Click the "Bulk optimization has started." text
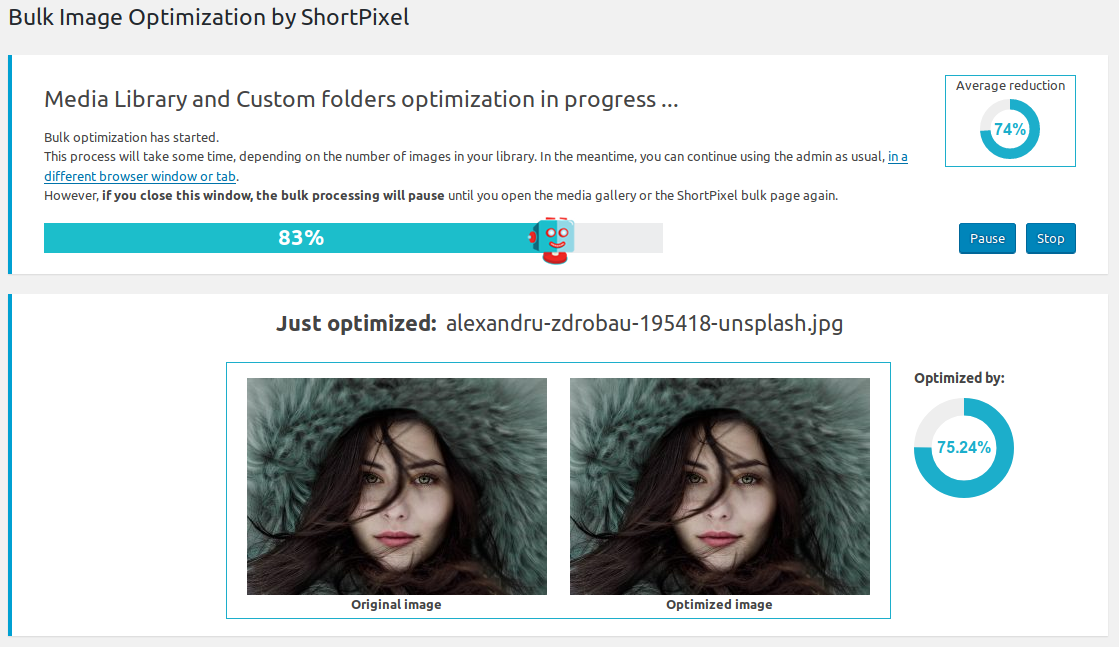The image size is (1119, 647). (x=131, y=138)
